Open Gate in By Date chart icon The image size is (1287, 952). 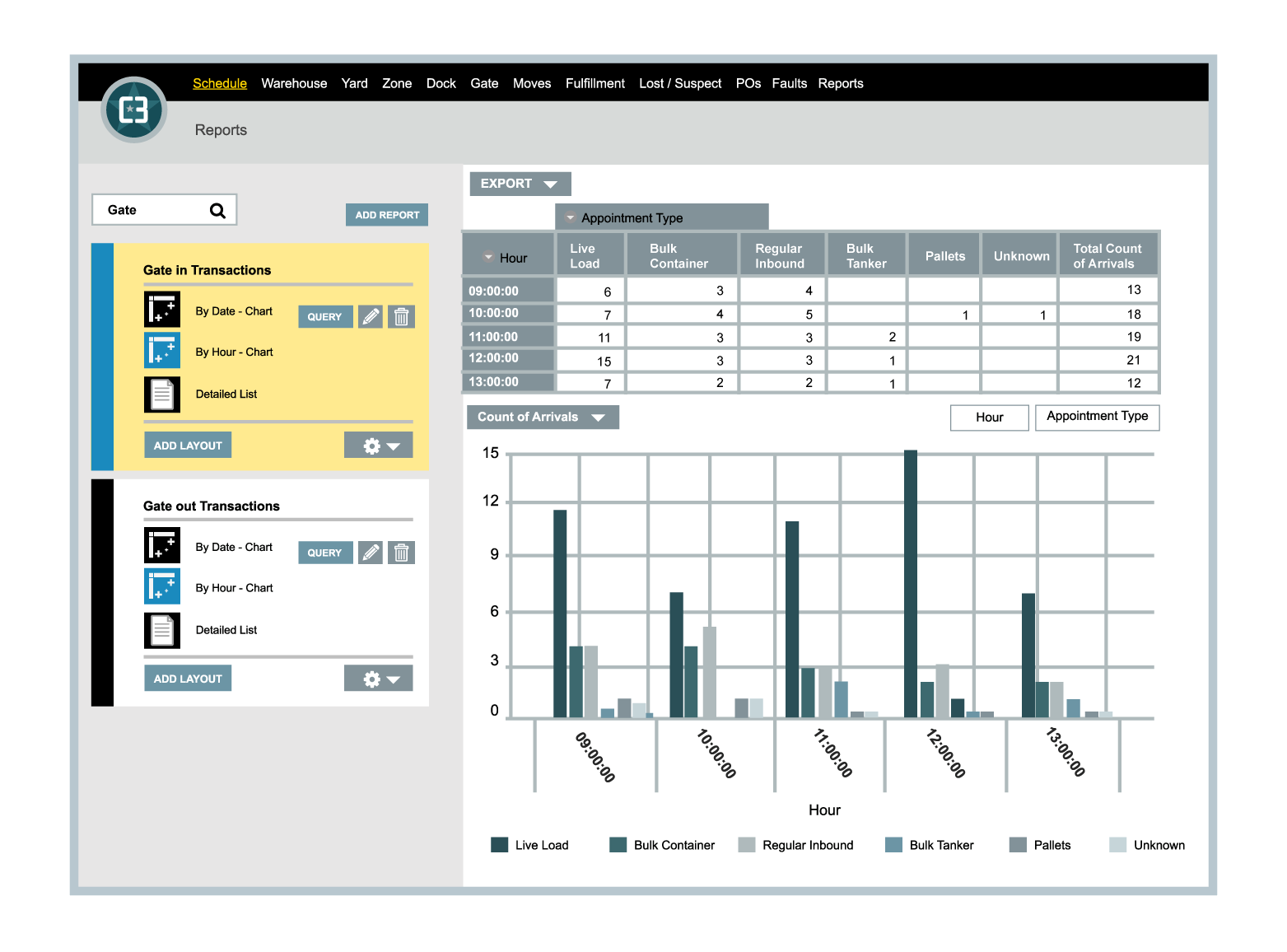pyautogui.click(x=162, y=310)
